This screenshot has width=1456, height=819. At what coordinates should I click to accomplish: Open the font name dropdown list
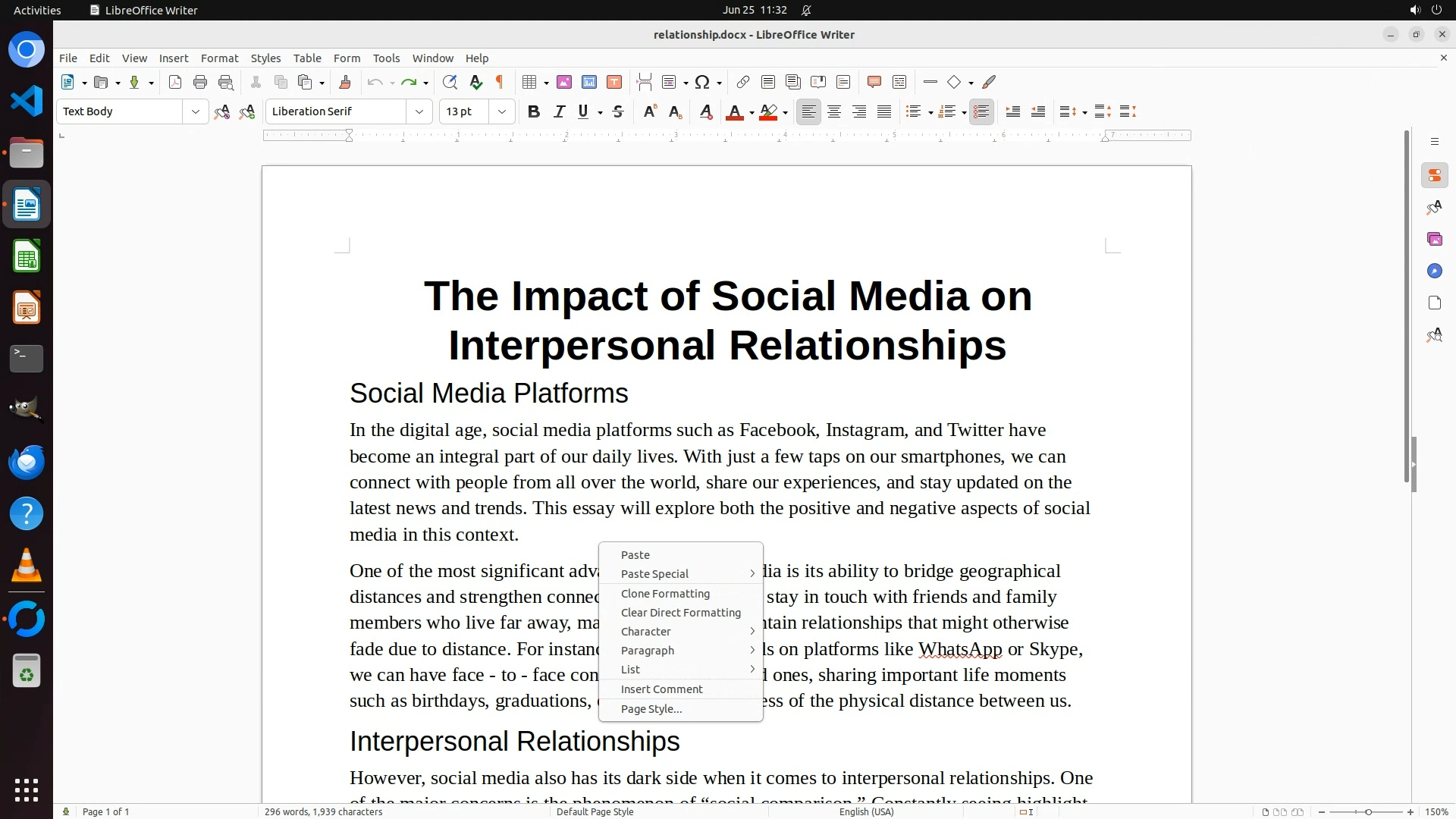[x=419, y=112]
